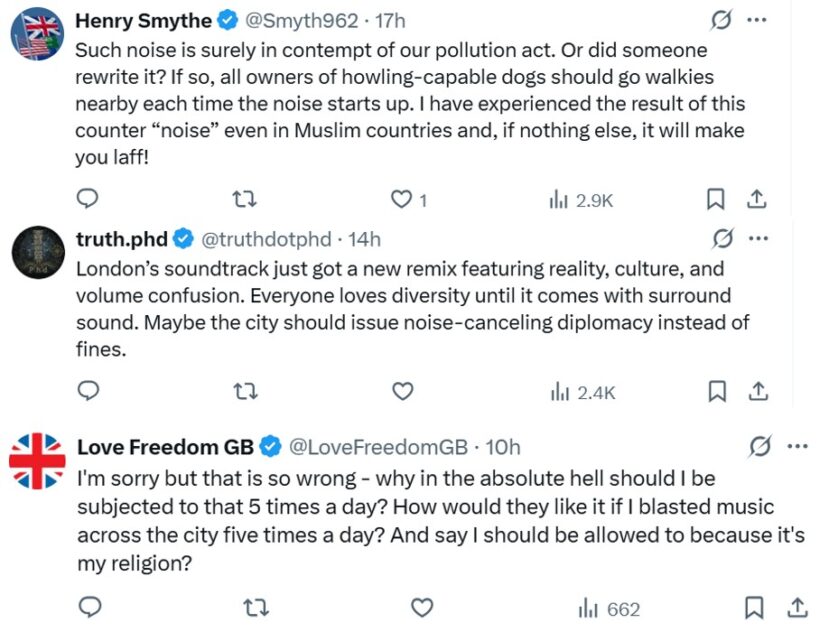The image size is (829, 632).
Task: Click Love Freedom GB's flag avatar
Action: point(37,461)
